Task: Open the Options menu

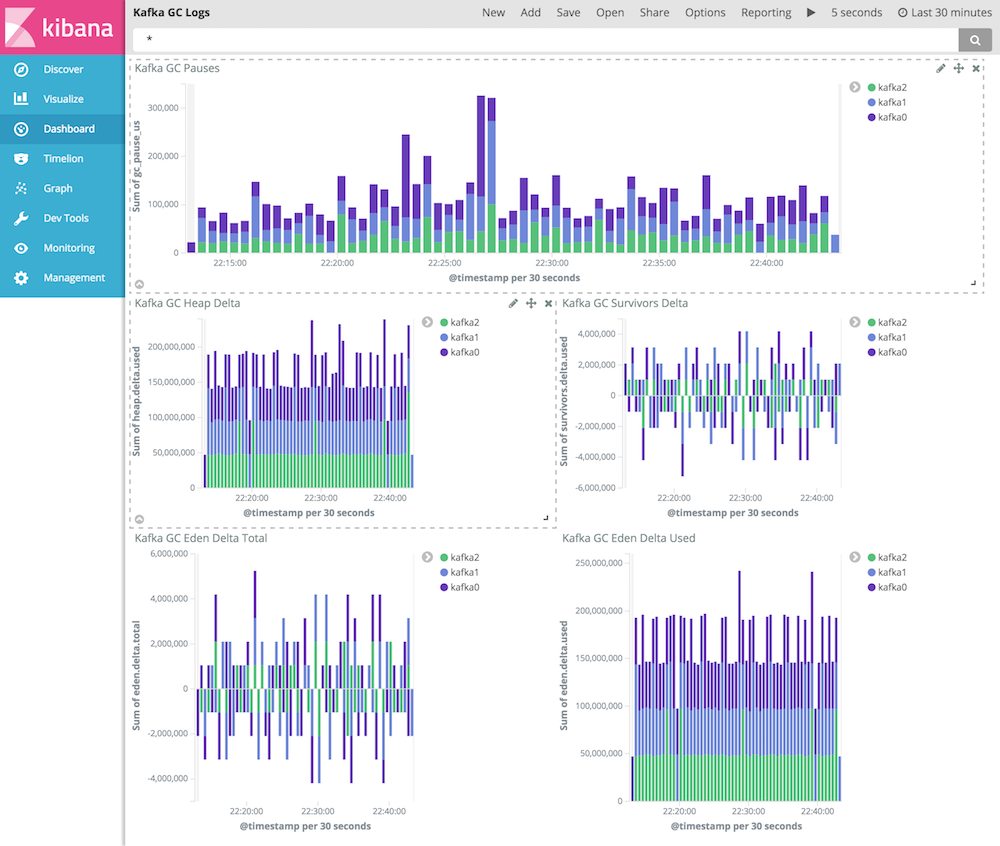Action: tap(705, 13)
